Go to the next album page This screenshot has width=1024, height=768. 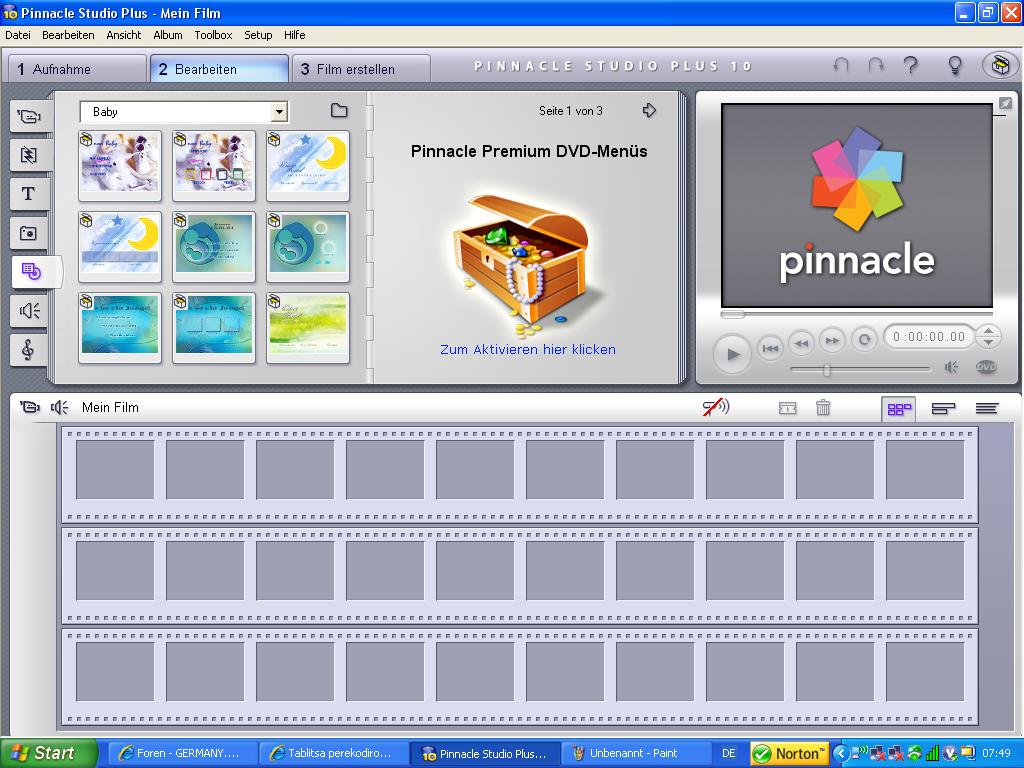point(649,110)
